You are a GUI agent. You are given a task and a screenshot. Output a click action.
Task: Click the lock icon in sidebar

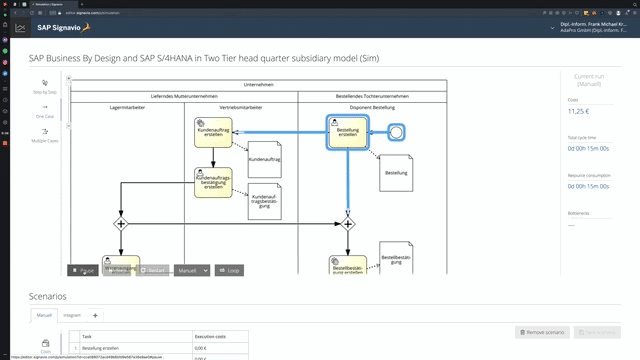5,25
